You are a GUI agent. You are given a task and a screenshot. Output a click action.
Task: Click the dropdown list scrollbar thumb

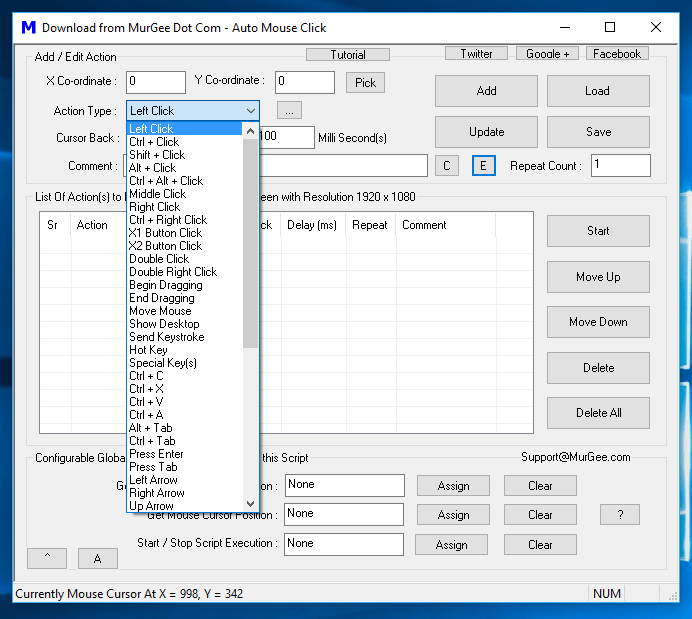click(x=250, y=243)
